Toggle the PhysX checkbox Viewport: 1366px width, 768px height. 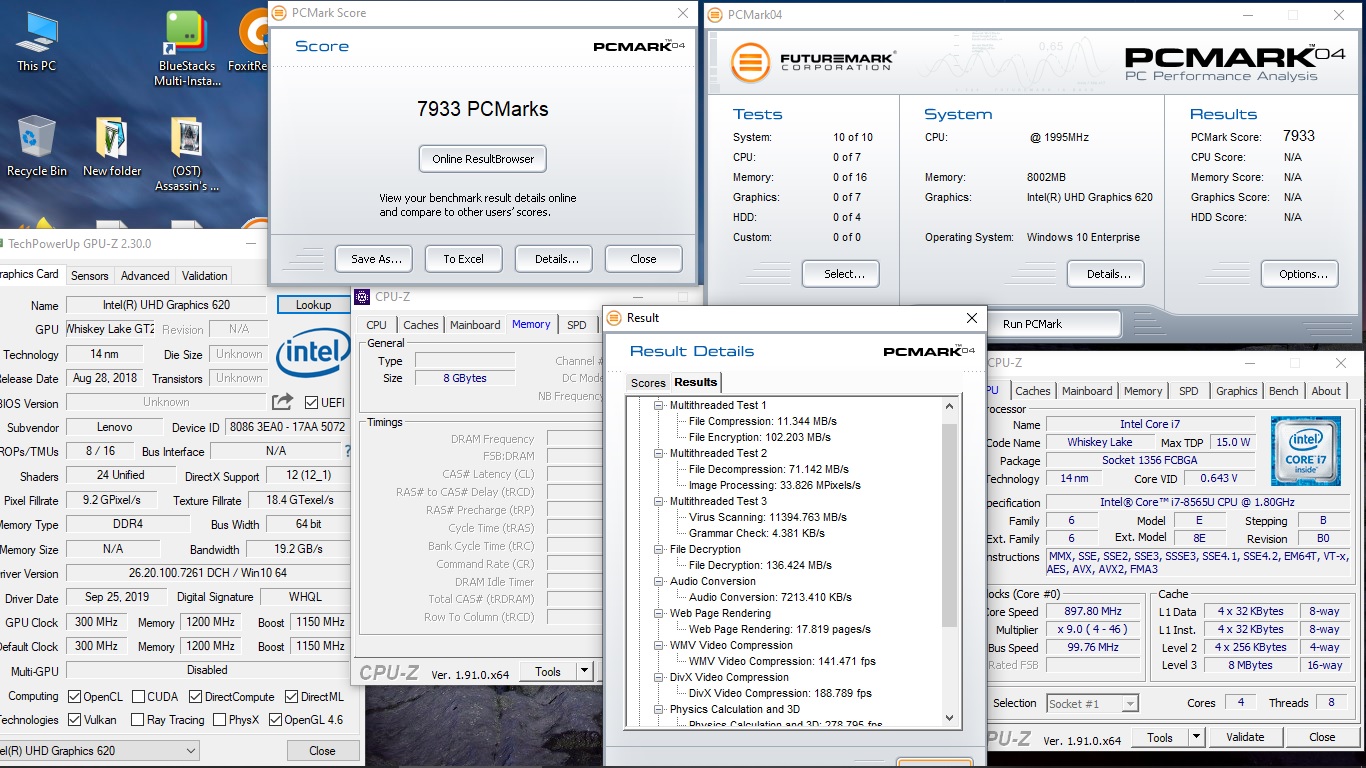(219, 720)
